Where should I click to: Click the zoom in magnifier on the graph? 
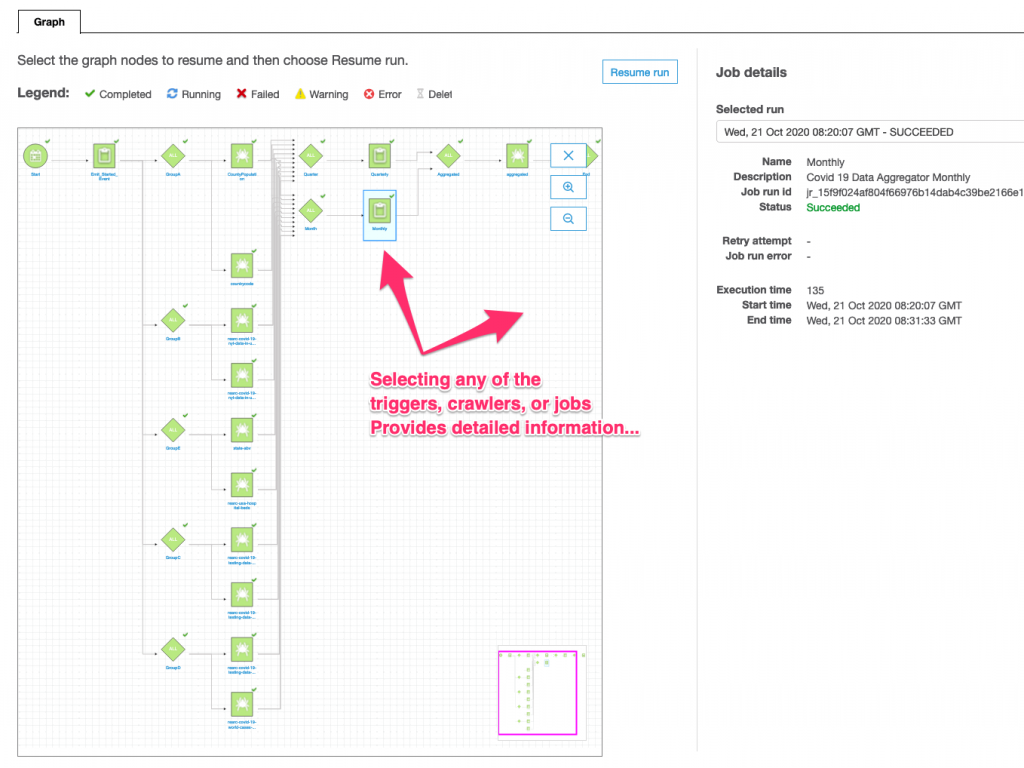click(568, 187)
